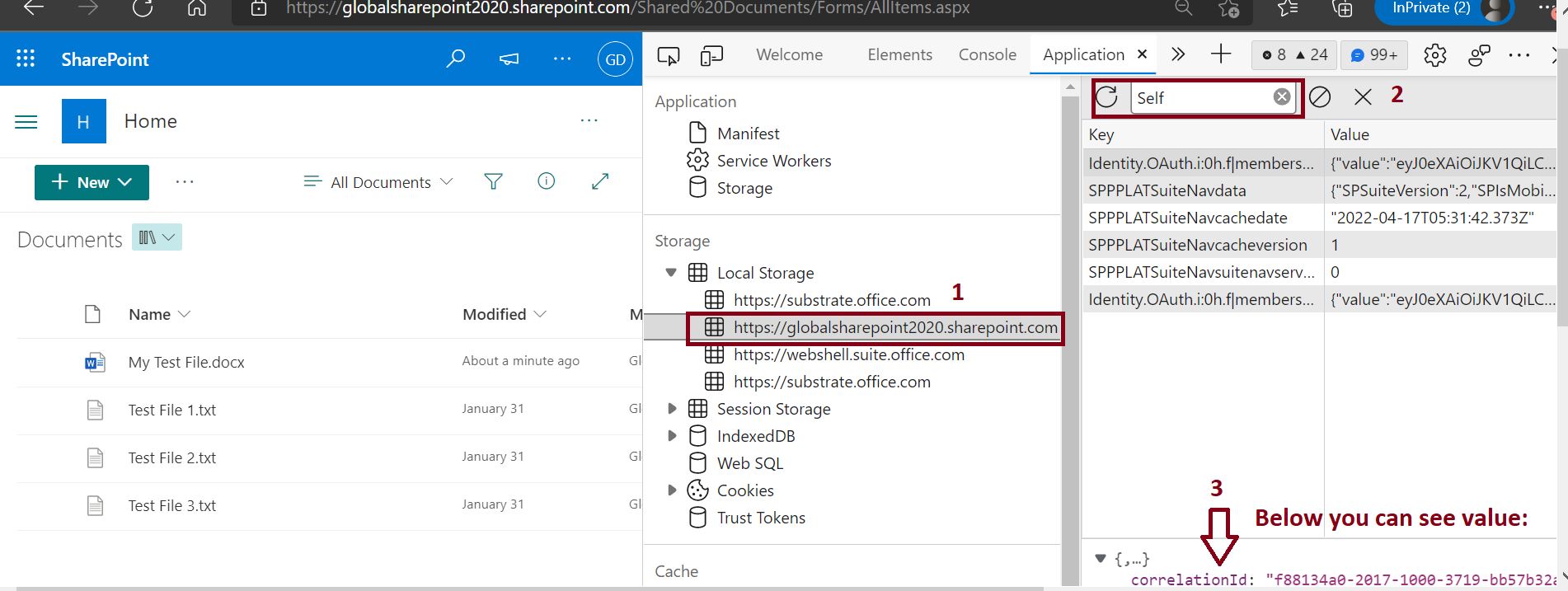1568x591 pixels.
Task: Expand content with the diagonal arrows icon
Action: tap(600, 181)
